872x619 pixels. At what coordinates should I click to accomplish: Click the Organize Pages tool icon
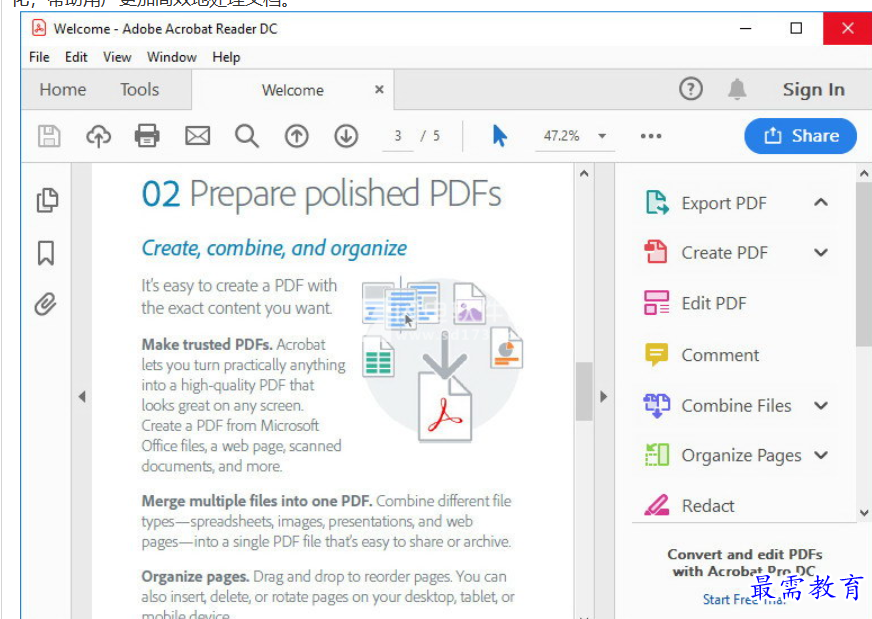pyautogui.click(x=657, y=455)
